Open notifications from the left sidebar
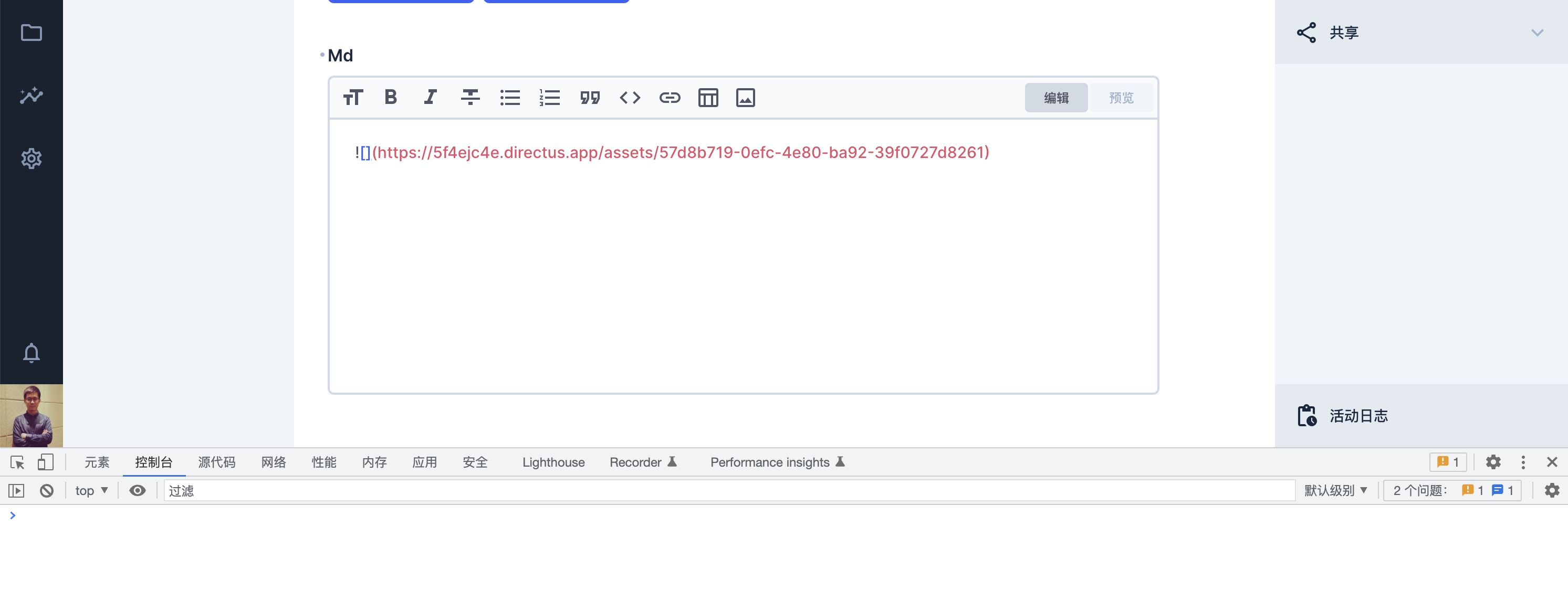 (31, 353)
